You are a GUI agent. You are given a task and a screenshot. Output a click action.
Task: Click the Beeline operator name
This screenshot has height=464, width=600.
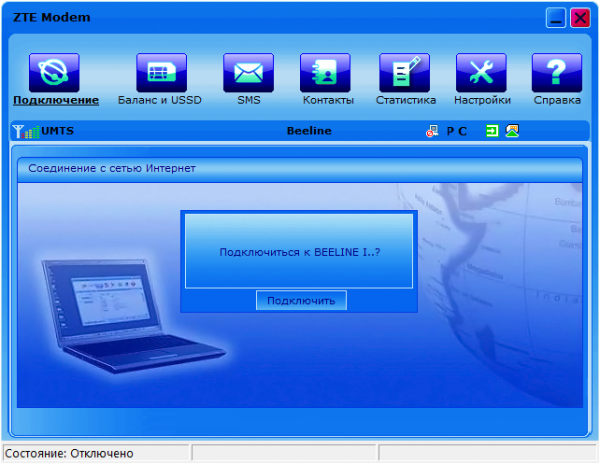click(x=309, y=131)
